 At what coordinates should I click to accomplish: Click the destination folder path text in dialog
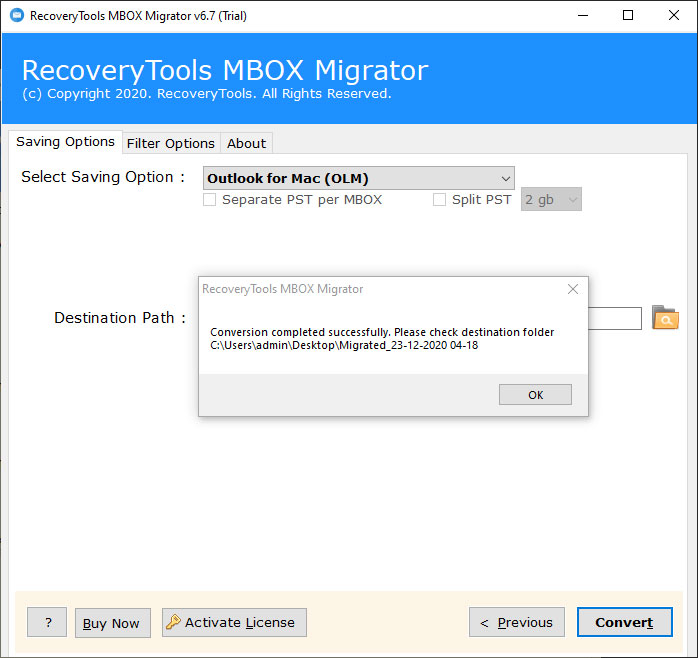[344, 345]
